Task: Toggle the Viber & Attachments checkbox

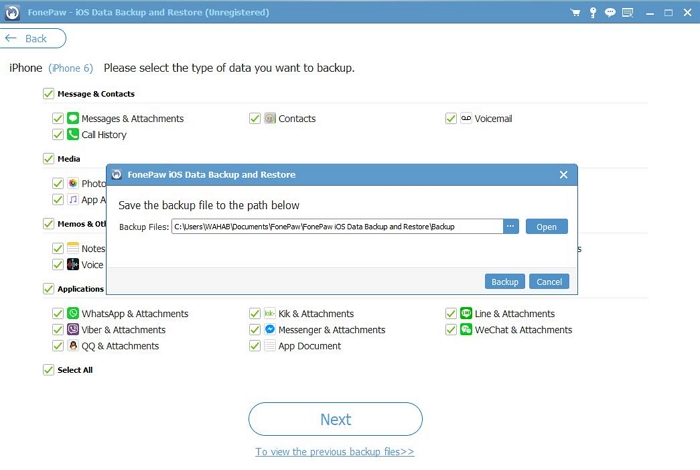Action: pos(58,329)
